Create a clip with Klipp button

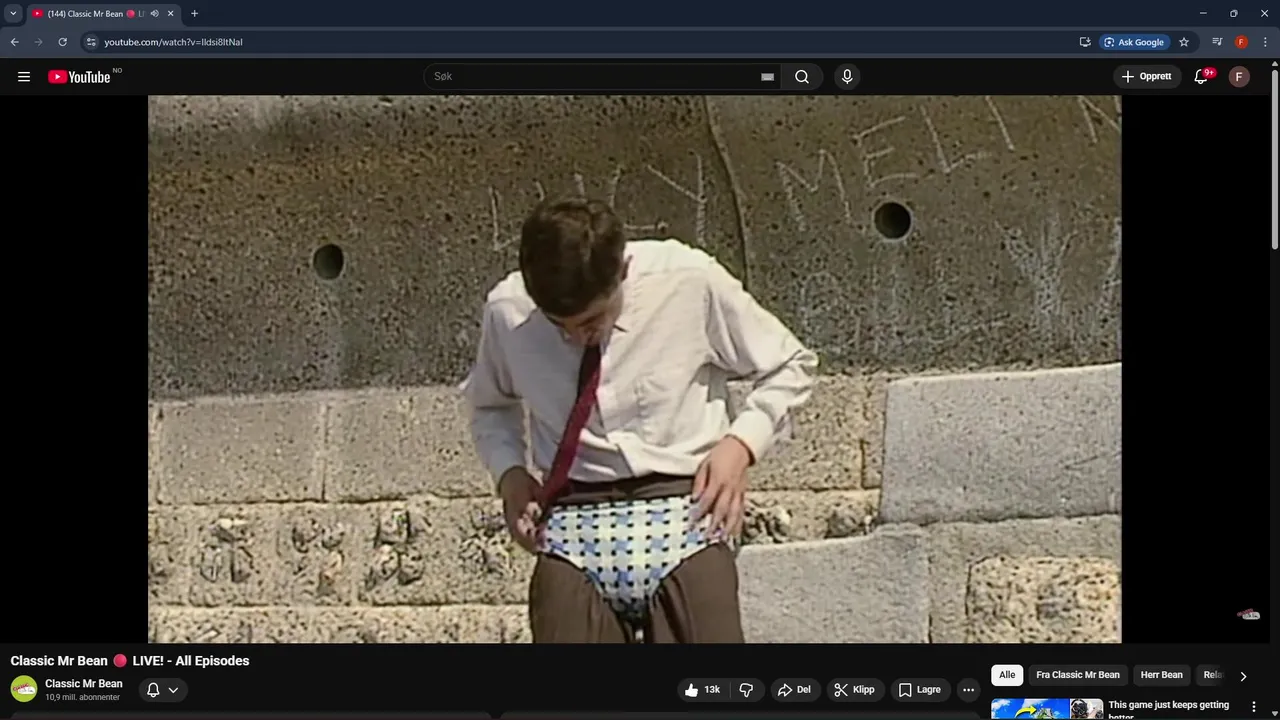coord(855,690)
